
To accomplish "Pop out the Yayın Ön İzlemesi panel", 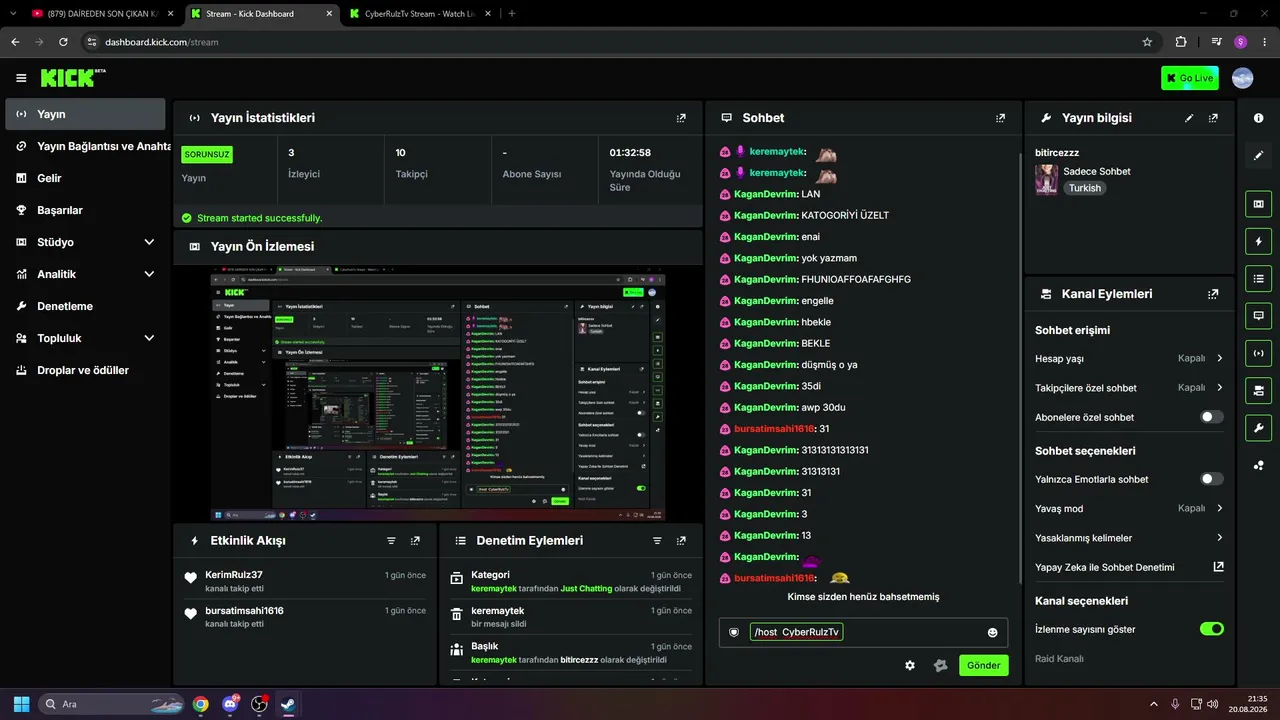I will point(681,246).
